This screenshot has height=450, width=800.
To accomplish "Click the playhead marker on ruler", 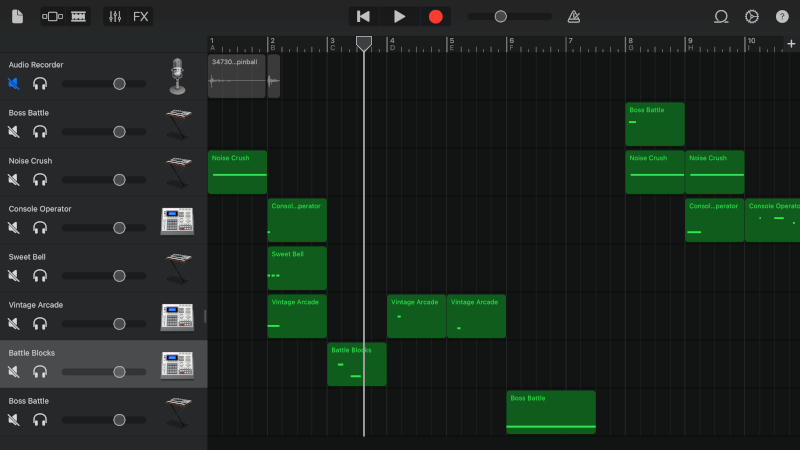I will (364, 43).
